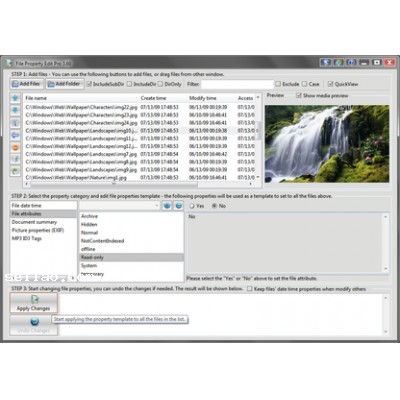
Task: Click the scroll-down arrow of the value pane
Action: pyautogui.click(x=386, y=268)
